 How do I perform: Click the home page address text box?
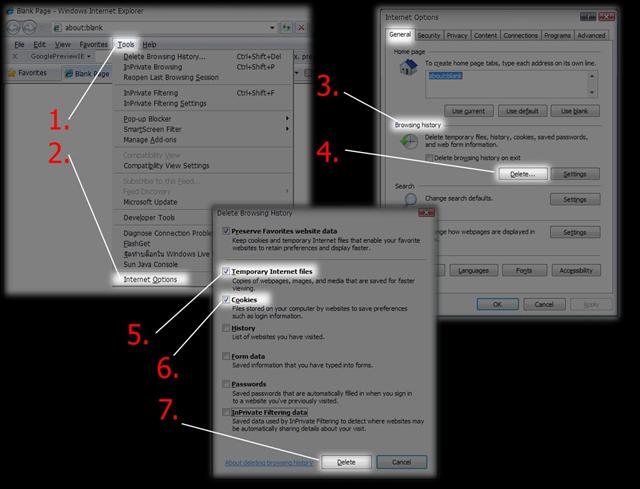506,84
